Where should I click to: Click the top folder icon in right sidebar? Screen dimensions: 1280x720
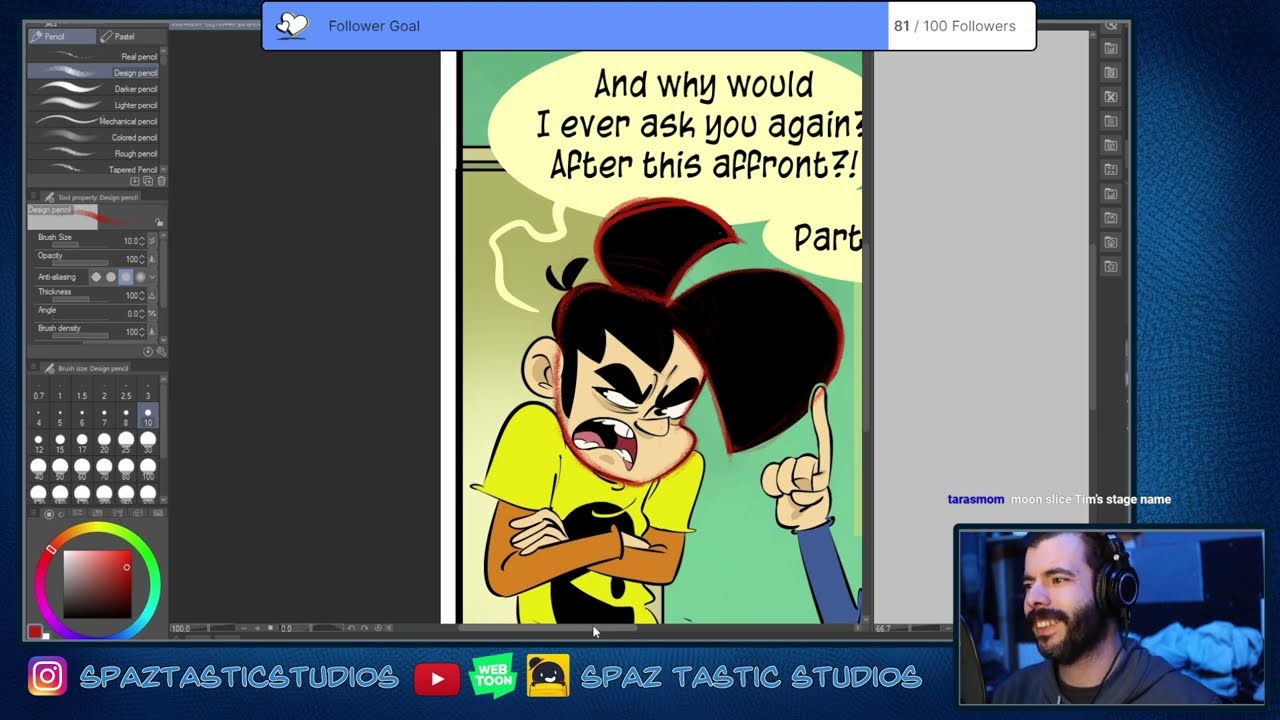coord(1110,48)
